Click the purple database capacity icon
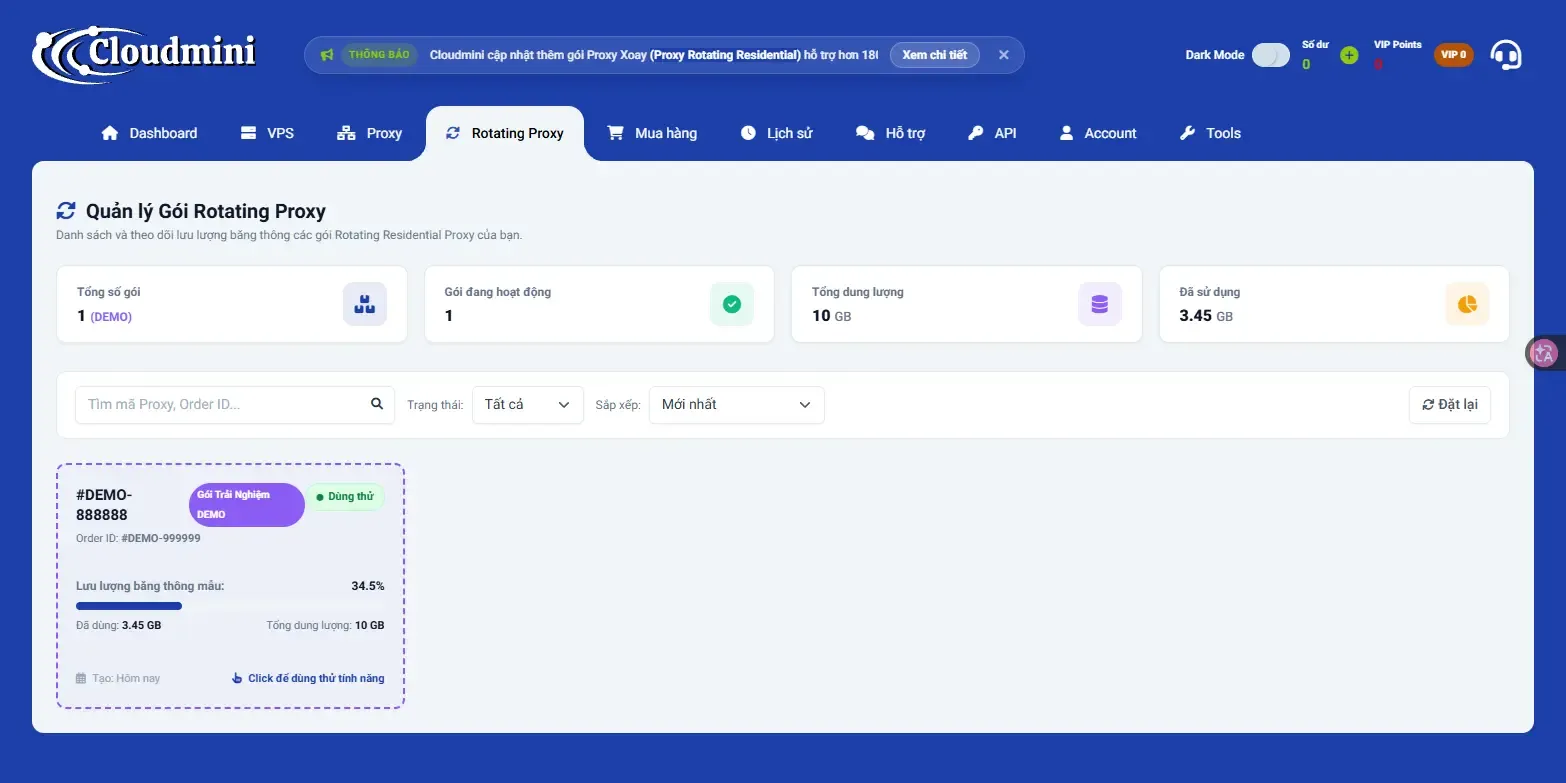The width and height of the screenshot is (1566, 783). pos(1100,304)
